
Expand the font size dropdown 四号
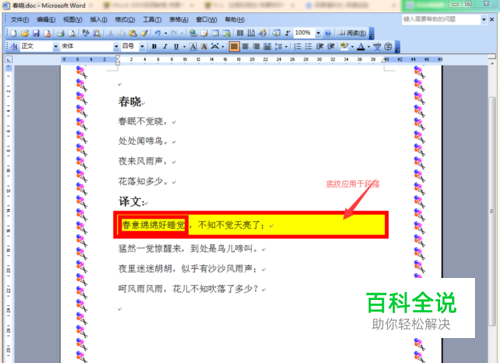coord(142,46)
